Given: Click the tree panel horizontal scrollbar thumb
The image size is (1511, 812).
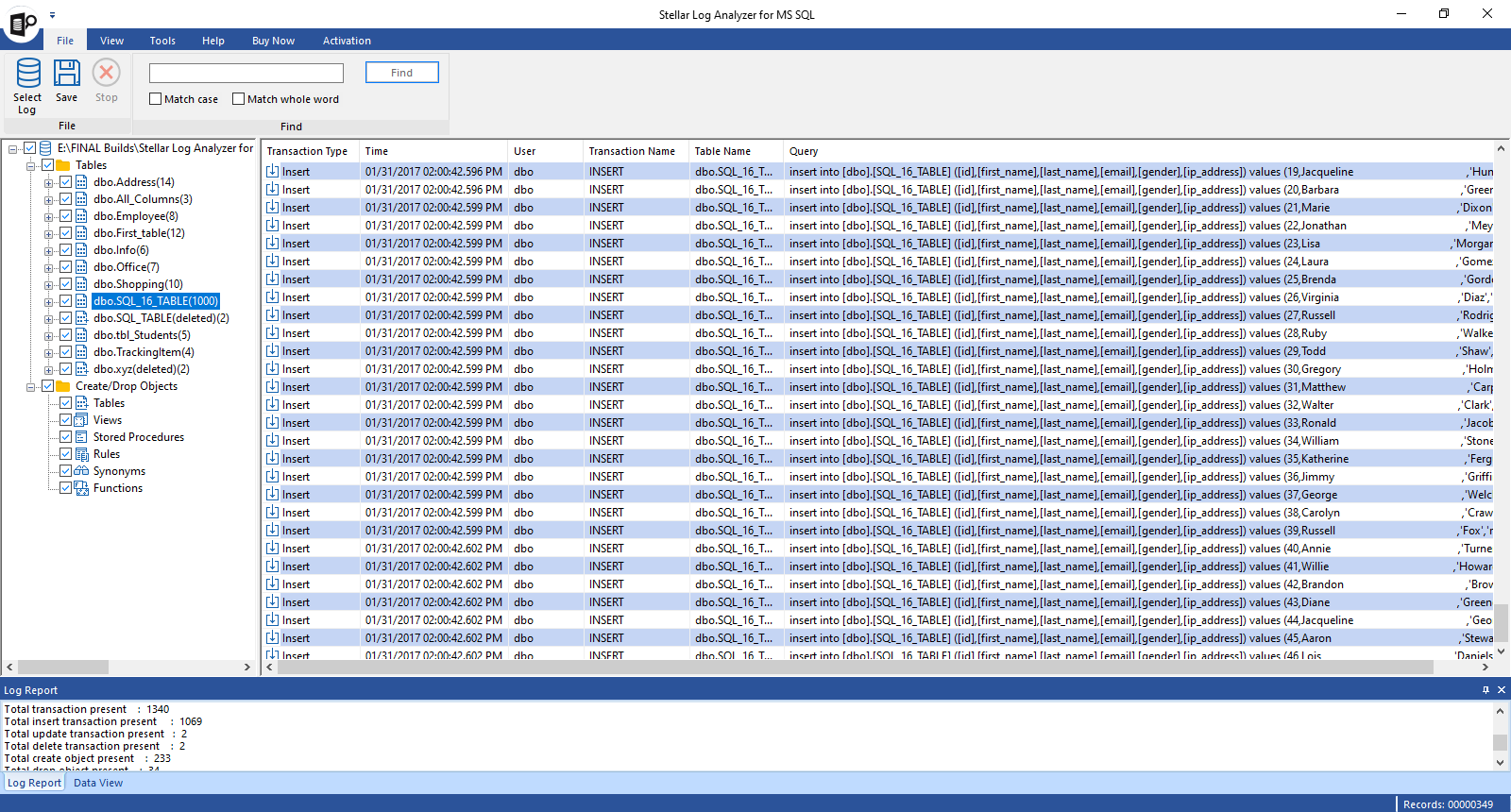Looking at the screenshot, I should click(x=62, y=667).
